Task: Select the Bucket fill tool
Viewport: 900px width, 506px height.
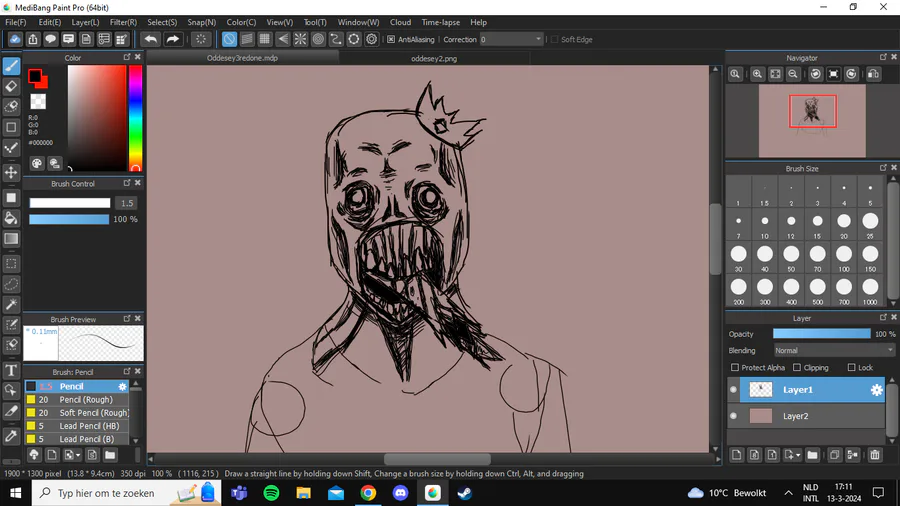Action: pos(12,218)
